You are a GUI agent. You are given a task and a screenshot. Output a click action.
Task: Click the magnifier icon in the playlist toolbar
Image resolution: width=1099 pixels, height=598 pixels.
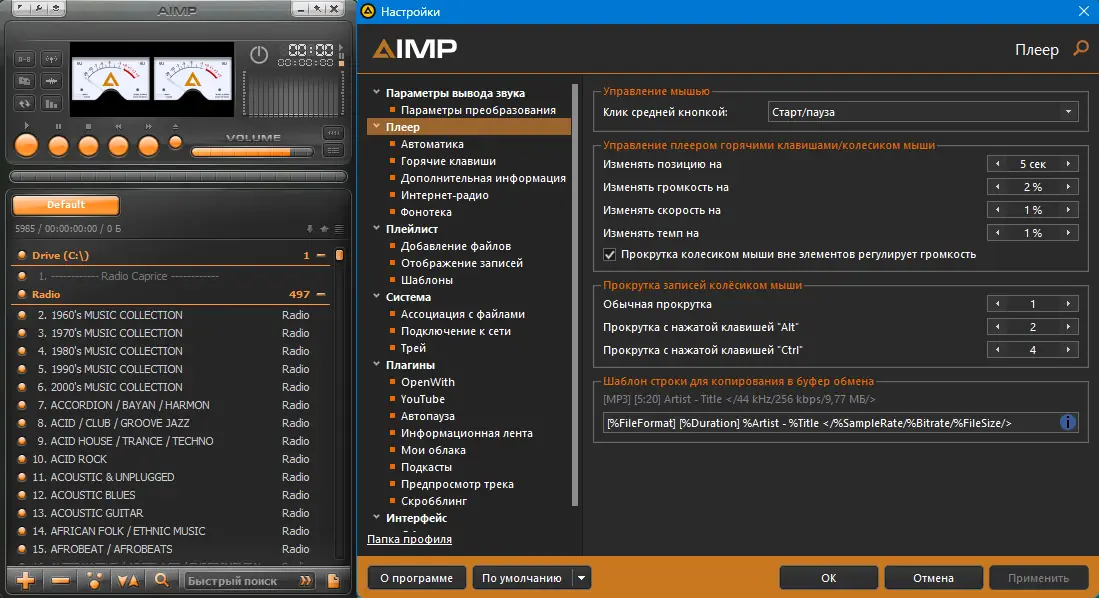[163, 580]
